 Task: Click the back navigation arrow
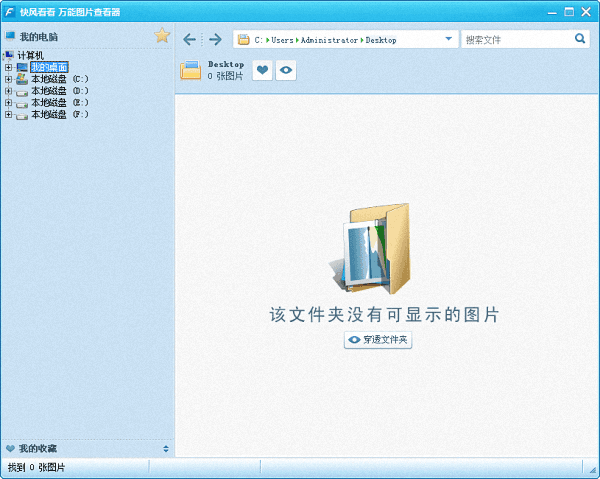tap(190, 40)
